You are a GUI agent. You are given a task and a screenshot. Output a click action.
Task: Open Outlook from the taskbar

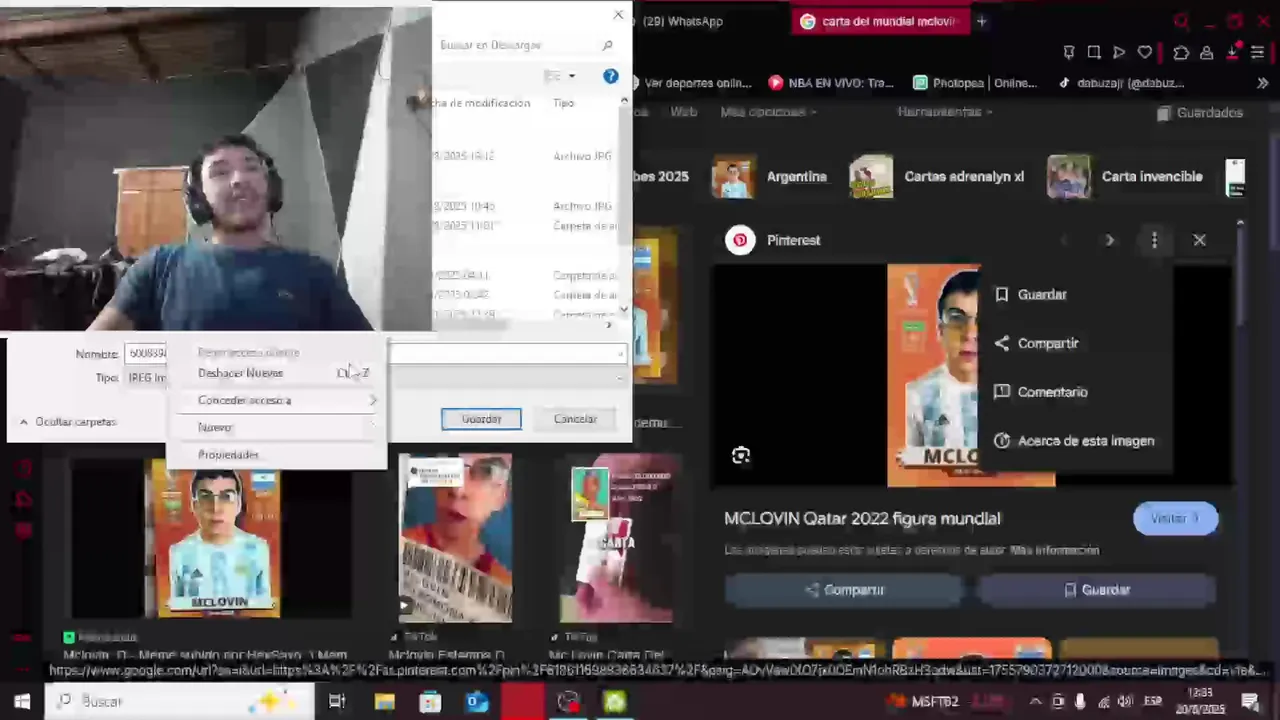click(477, 701)
